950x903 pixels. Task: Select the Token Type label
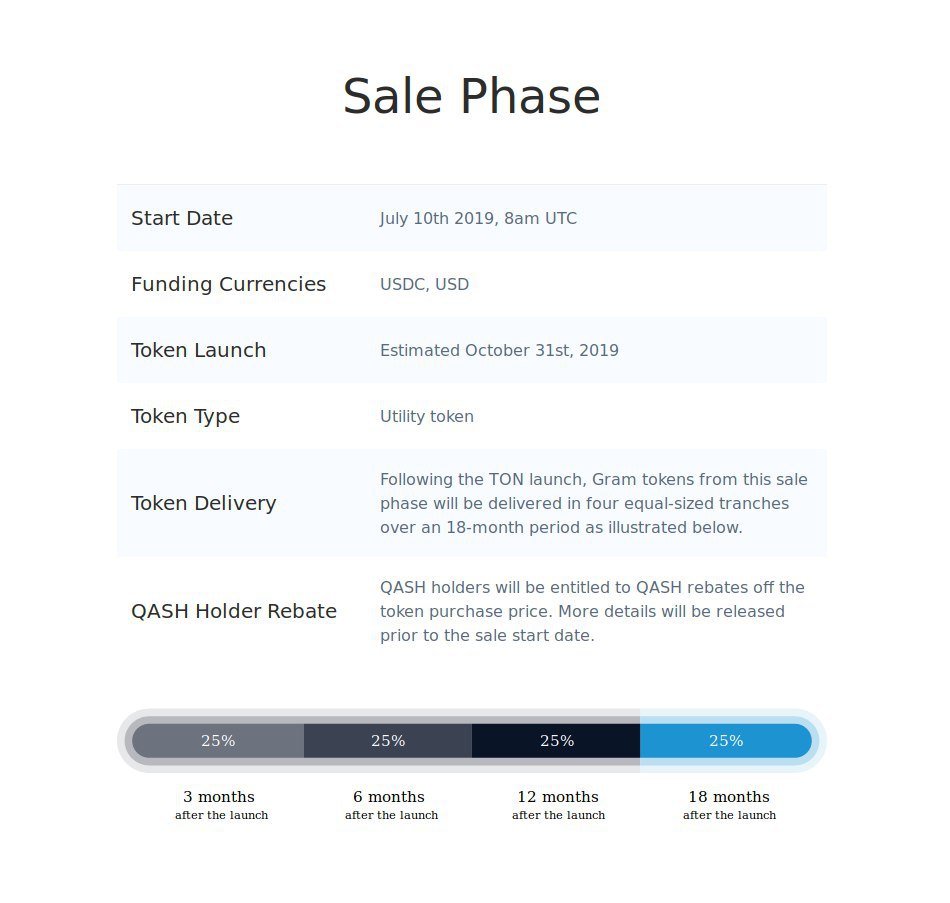pyautogui.click(x=185, y=416)
